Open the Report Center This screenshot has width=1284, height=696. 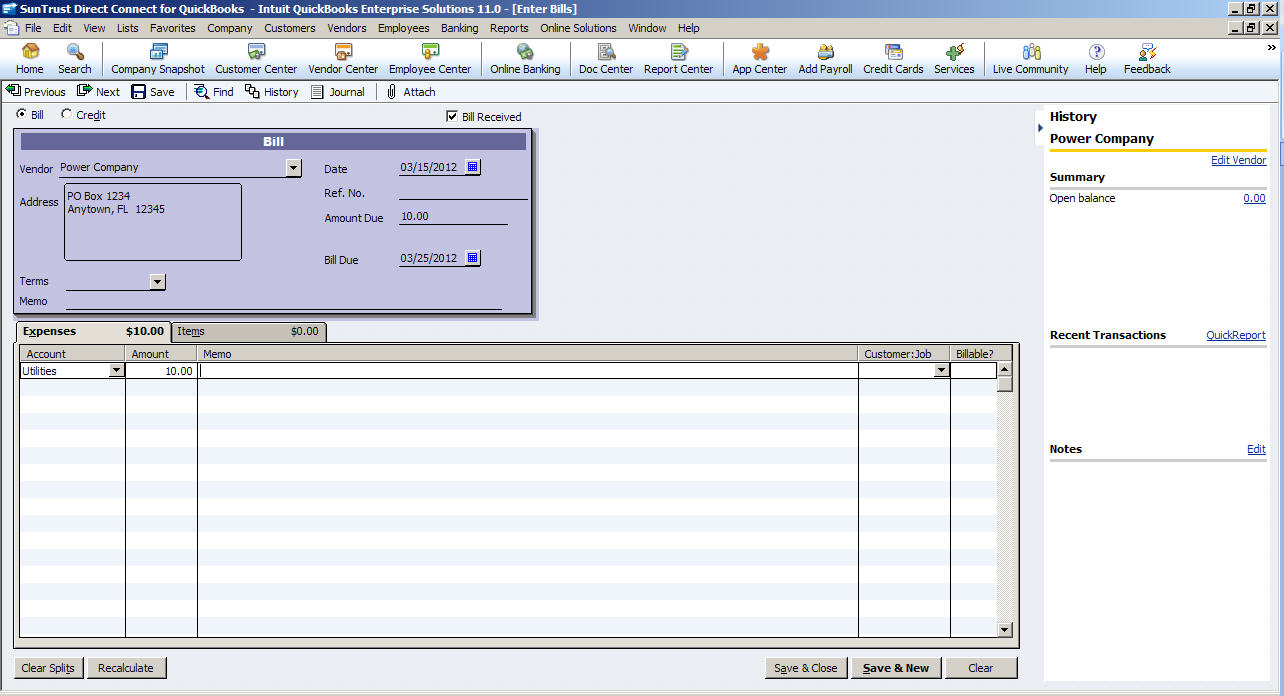click(679, 59)
